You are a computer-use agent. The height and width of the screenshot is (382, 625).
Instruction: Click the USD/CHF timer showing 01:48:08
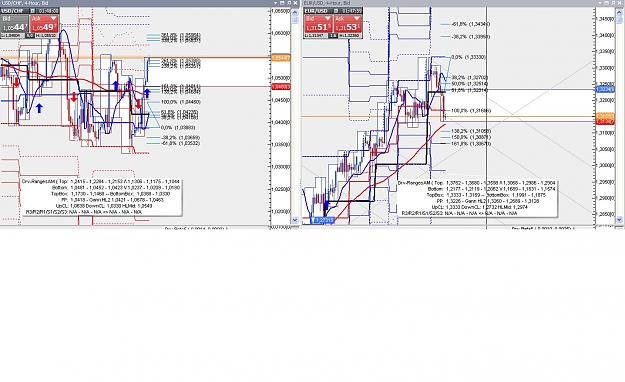coord(49,11)
